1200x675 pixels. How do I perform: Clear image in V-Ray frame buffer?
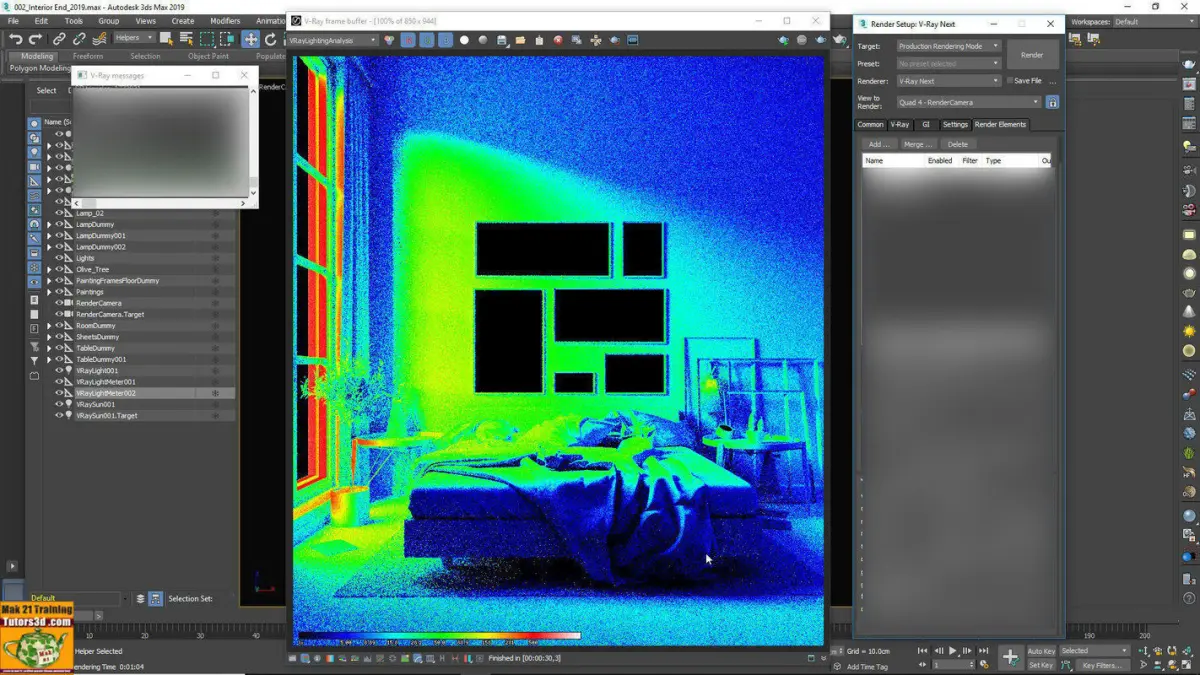540,40
